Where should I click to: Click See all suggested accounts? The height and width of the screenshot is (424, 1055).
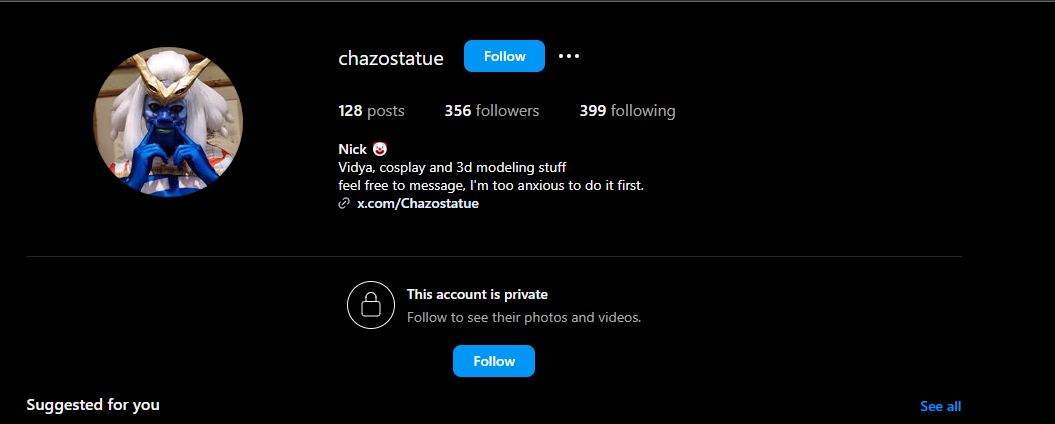click(x=940, y=406)
